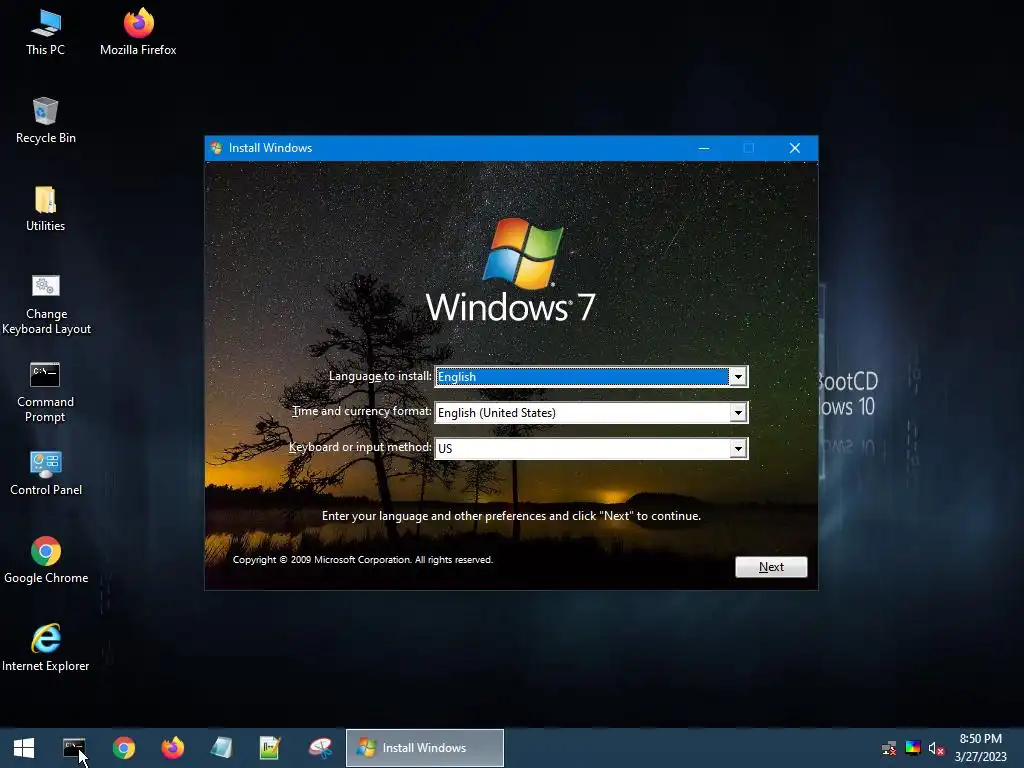This screenshot has height=768, width=1024.
Task: Click the muted volume tray icon
Action: pos(936,748)
